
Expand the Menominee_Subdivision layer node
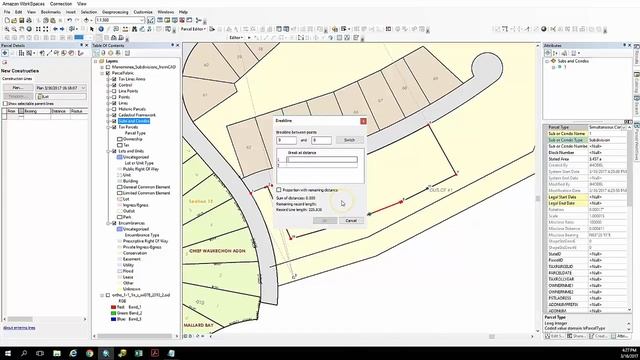(x=102, y=67)
